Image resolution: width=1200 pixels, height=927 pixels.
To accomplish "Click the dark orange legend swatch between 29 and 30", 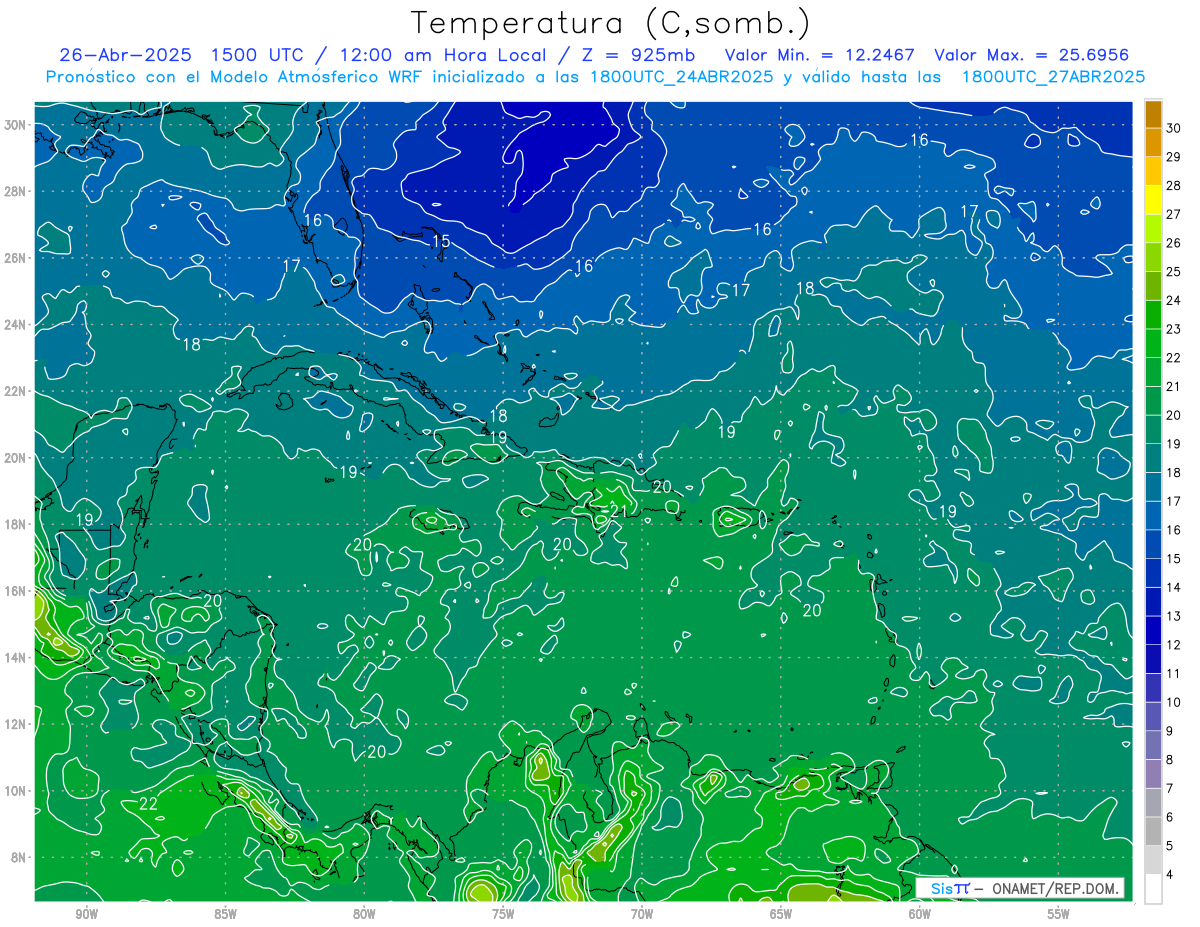I will (x=1153, y=141).
